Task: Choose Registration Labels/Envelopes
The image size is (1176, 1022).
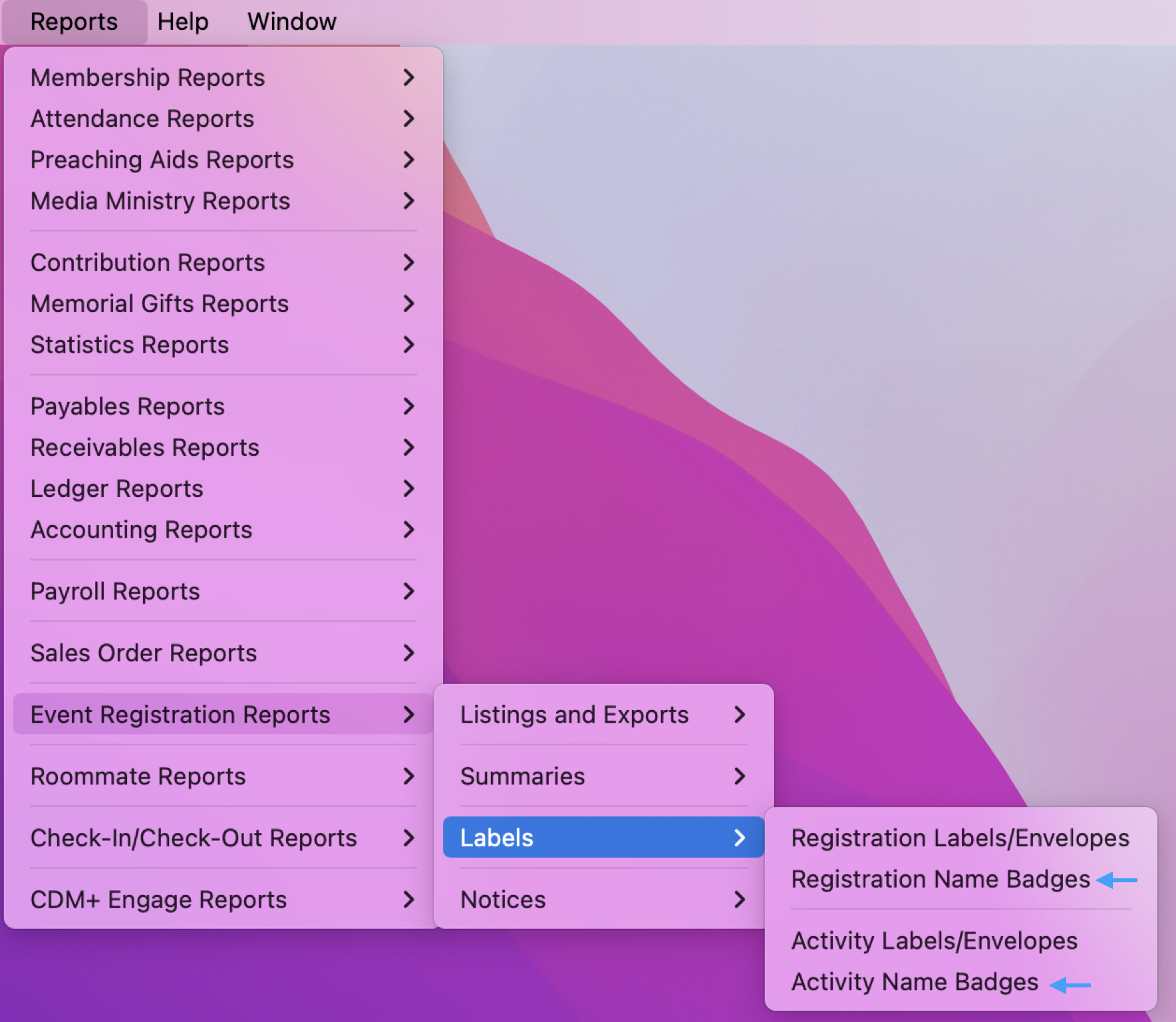Action: tap(960, 838)
